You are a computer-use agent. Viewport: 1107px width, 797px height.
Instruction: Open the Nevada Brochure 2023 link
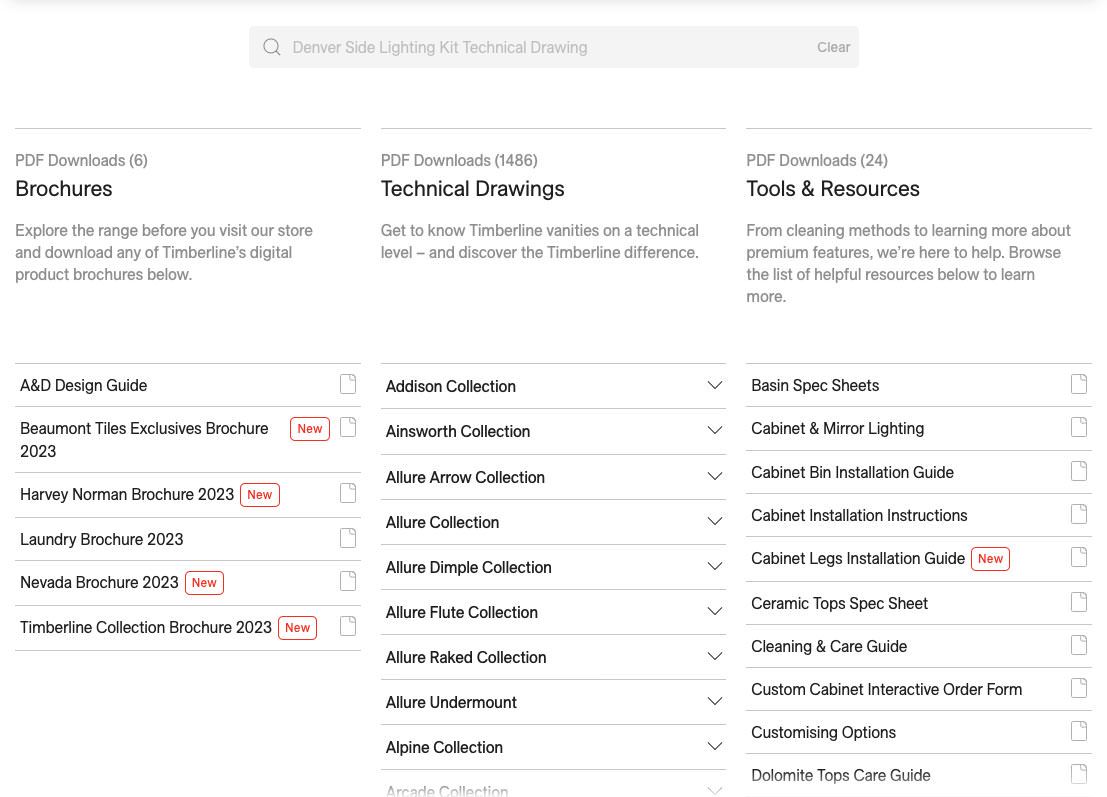click(99, 582)
